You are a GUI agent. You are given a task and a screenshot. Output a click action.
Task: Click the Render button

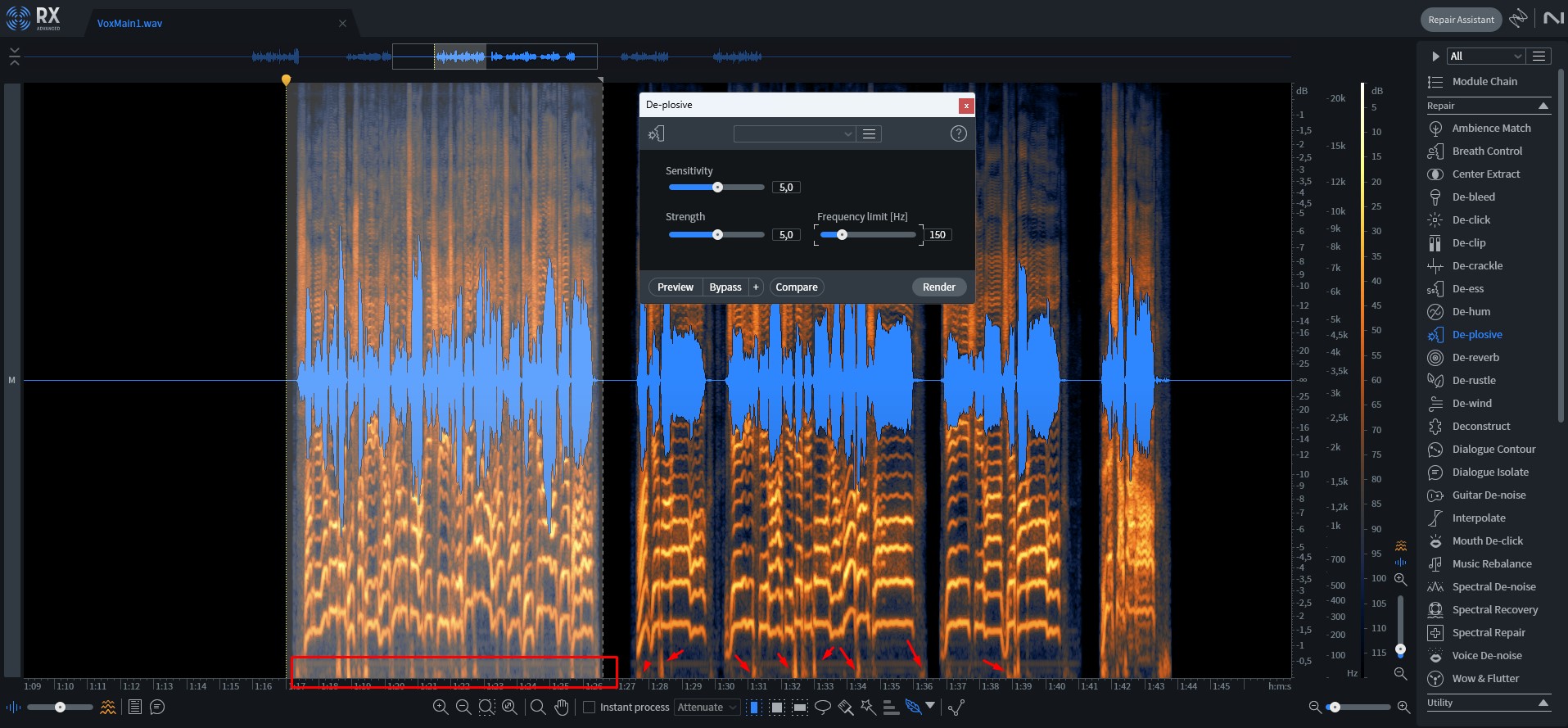point(938,287)
